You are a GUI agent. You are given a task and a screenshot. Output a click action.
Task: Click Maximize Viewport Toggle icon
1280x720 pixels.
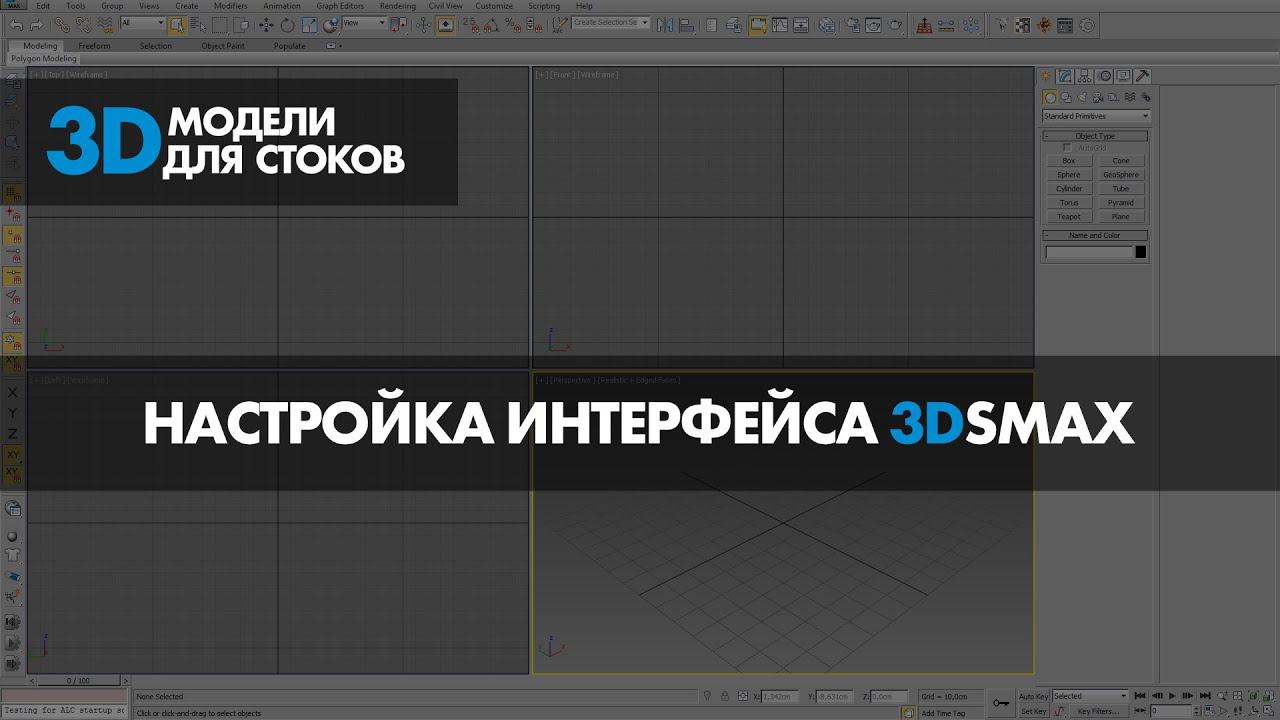pyautogui.click(x=1268, y=710)
